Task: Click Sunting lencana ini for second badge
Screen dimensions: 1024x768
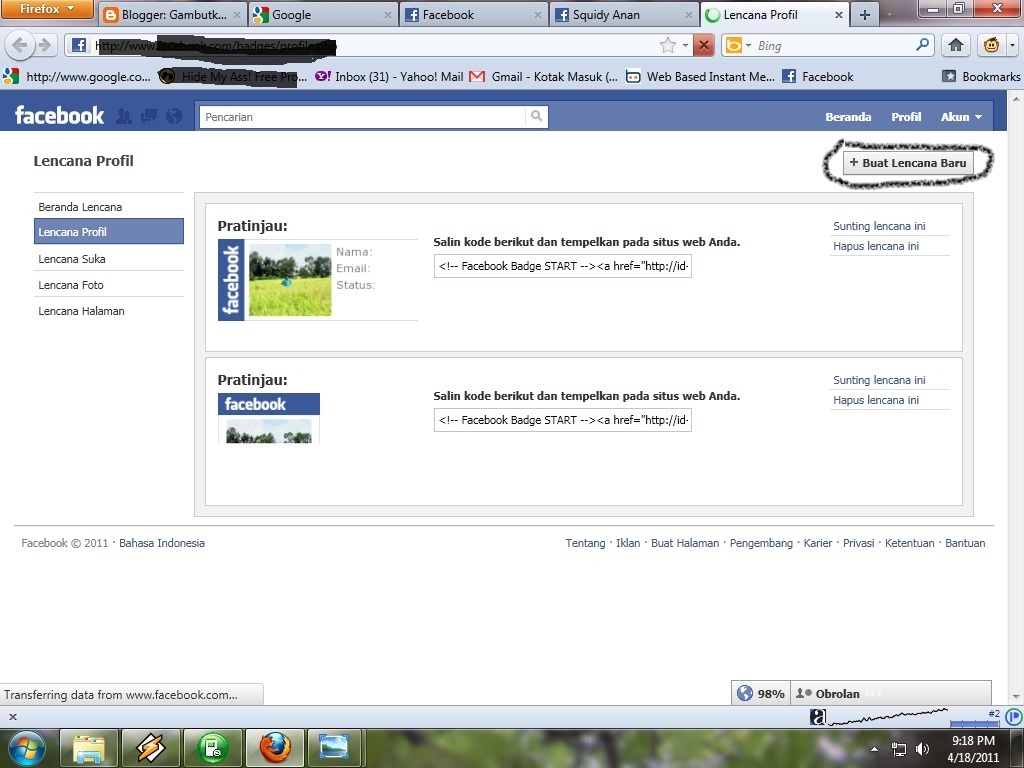Action: point(879,380)
